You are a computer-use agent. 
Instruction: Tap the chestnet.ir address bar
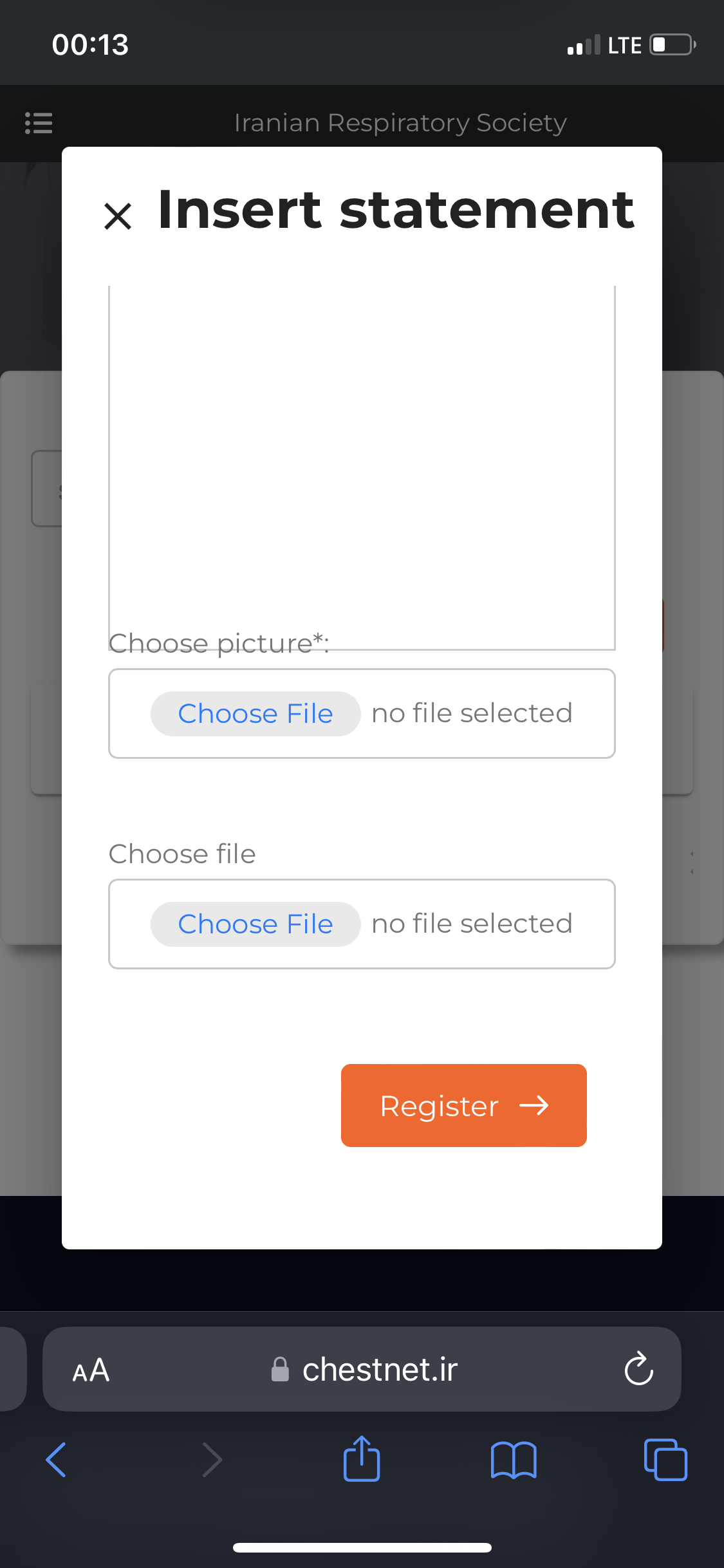[x=380, y=1369]
